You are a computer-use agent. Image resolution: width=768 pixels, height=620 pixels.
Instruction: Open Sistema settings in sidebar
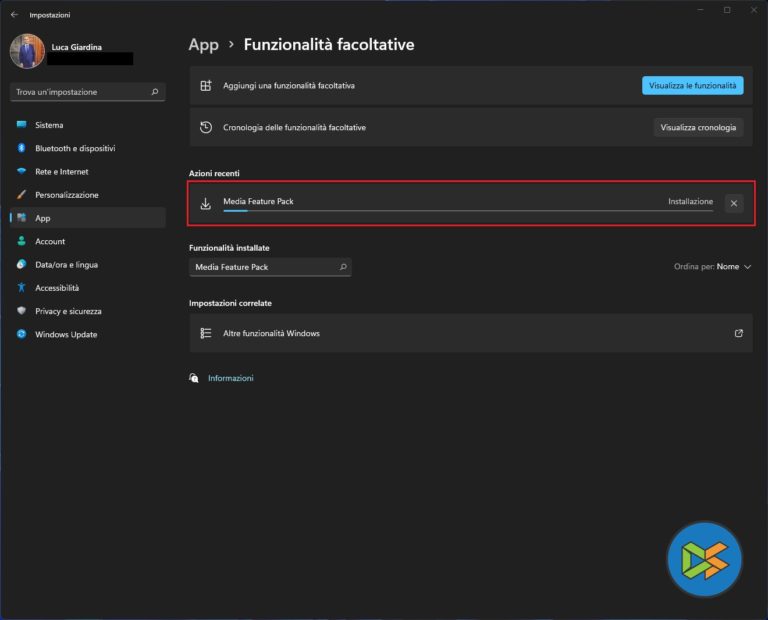pos(49,125)
